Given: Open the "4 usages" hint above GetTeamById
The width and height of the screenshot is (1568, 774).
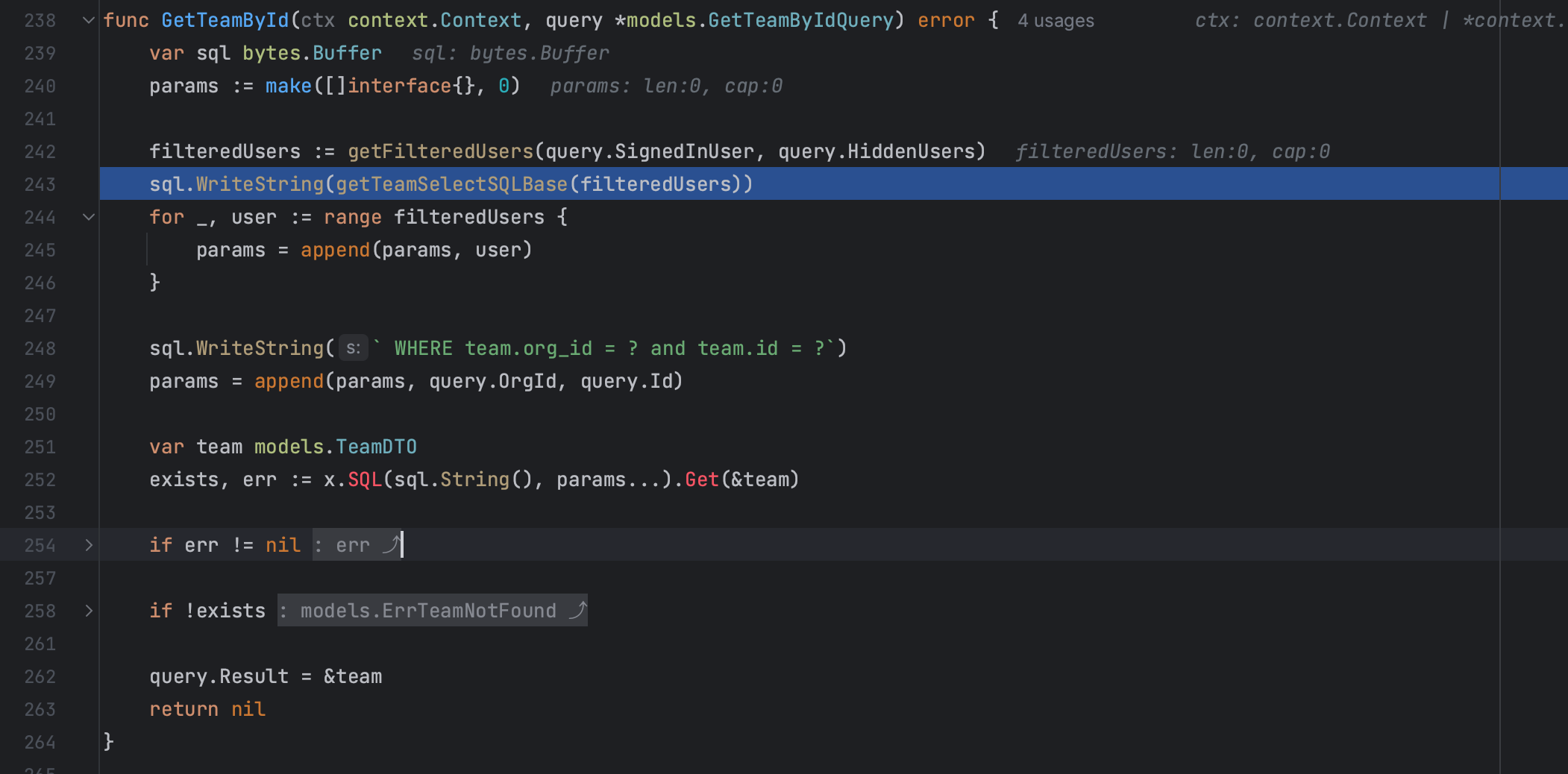Looking at the screenshot, I should (1055, 20).
